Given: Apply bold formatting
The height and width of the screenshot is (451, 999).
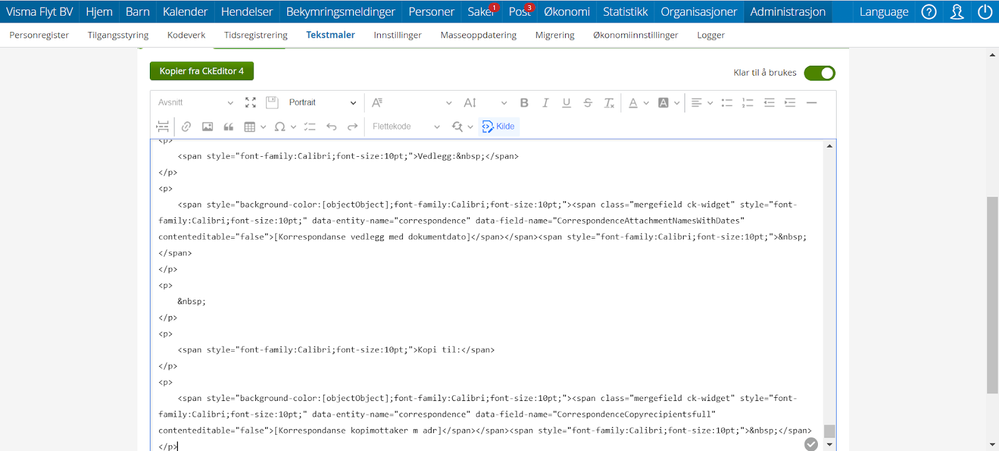Looking at the screenshot, I should 524,103.
